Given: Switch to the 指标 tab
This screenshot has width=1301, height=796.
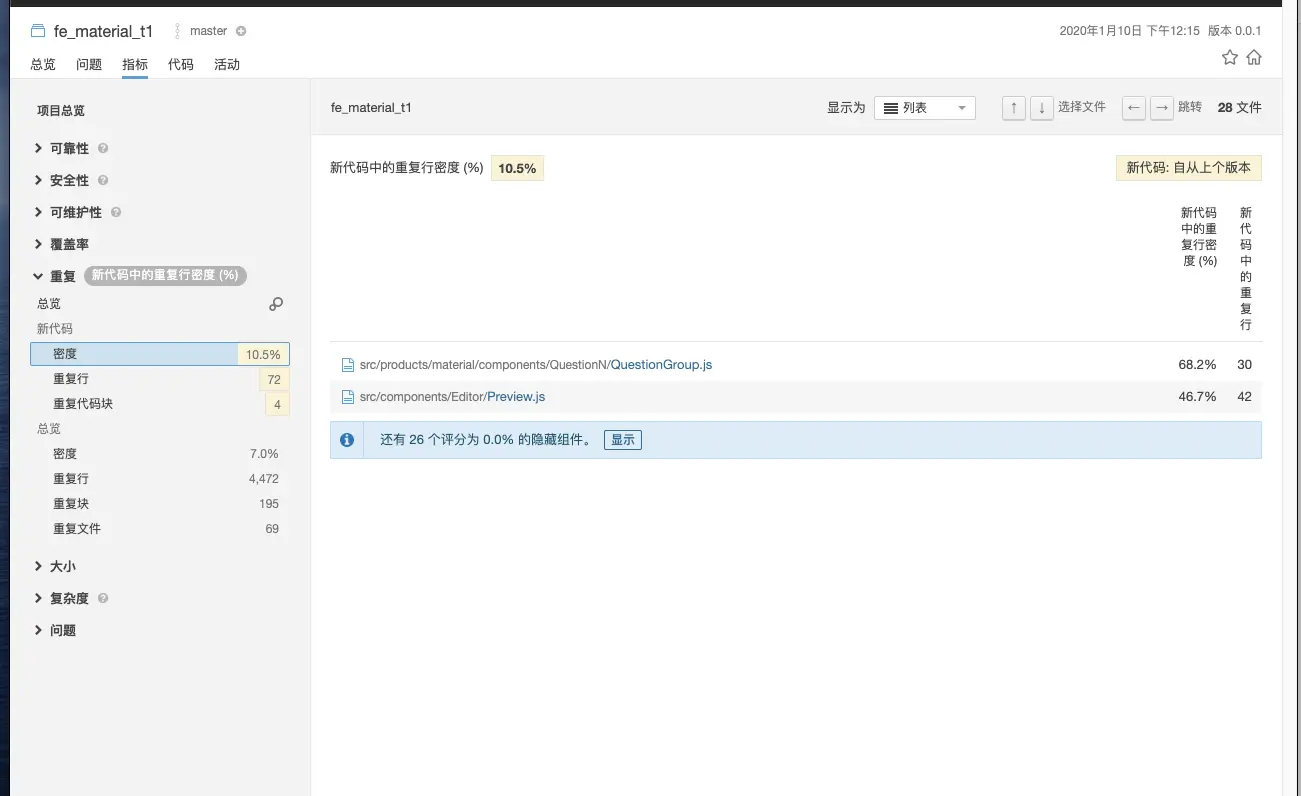Looking at the screenshot, I should [x=135, y=64].
